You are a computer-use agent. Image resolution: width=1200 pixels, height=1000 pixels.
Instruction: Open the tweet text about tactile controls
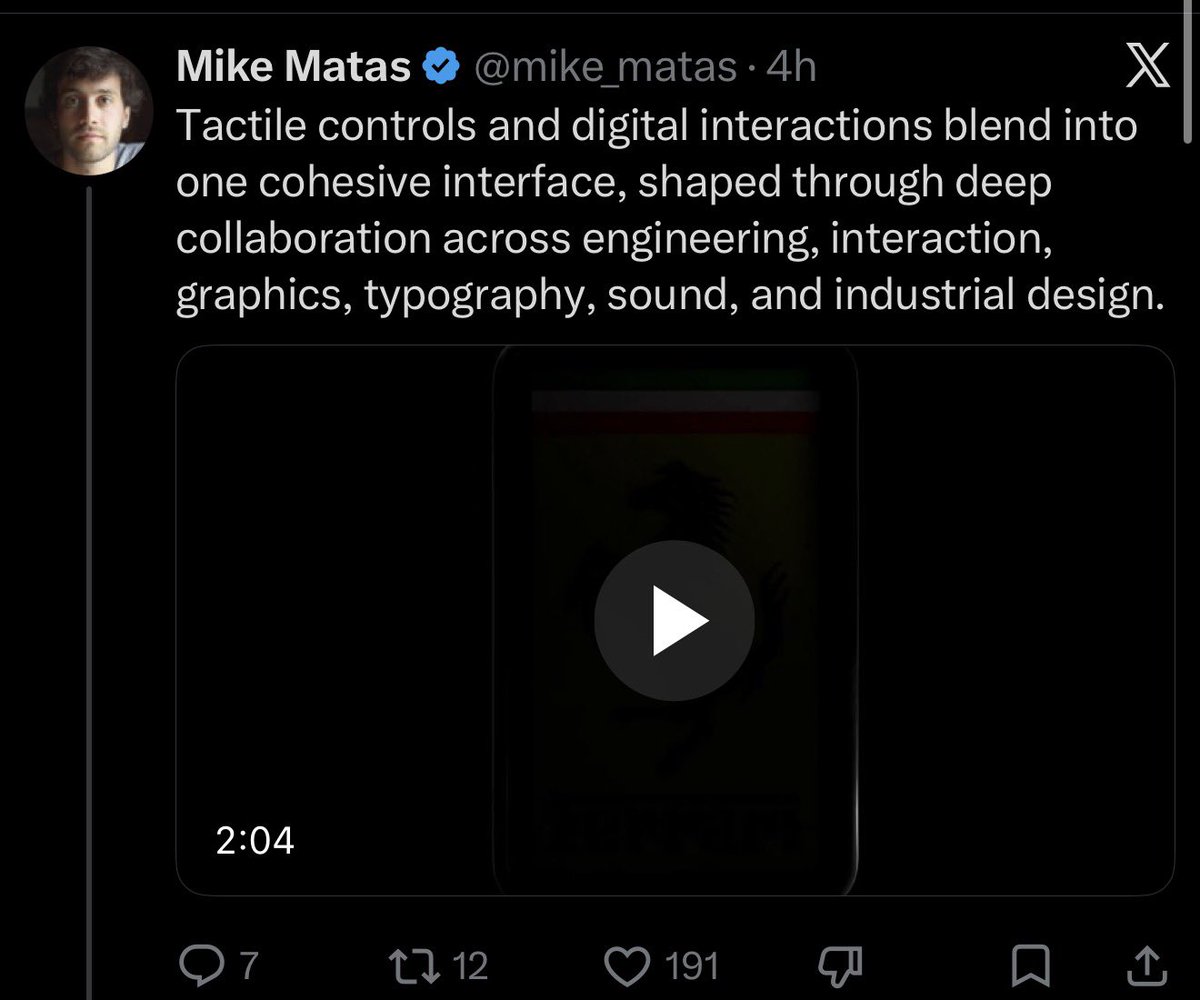coord(670,213)
